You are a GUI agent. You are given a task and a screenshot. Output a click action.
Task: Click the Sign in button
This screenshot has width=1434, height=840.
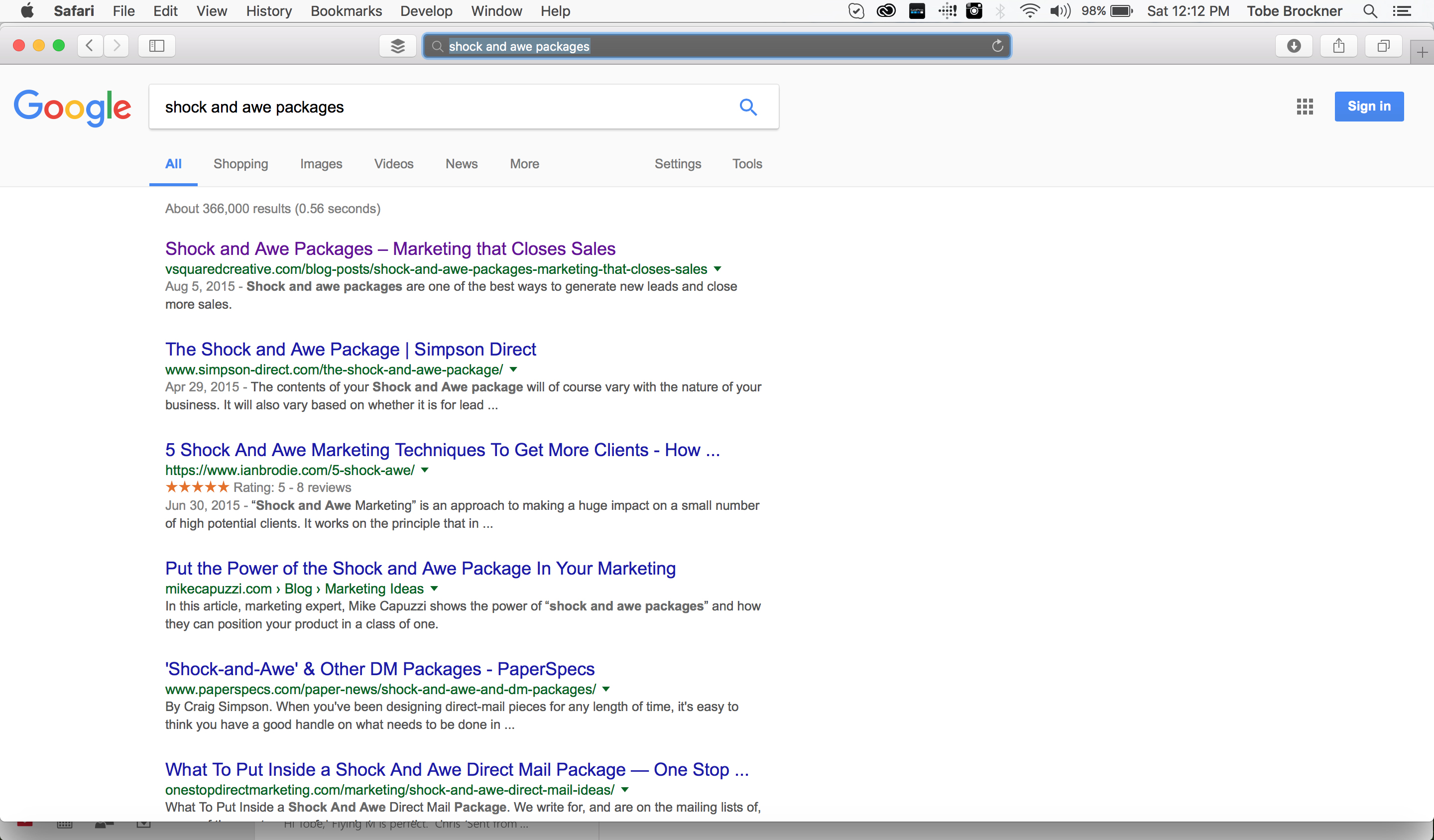point(1369,107)
